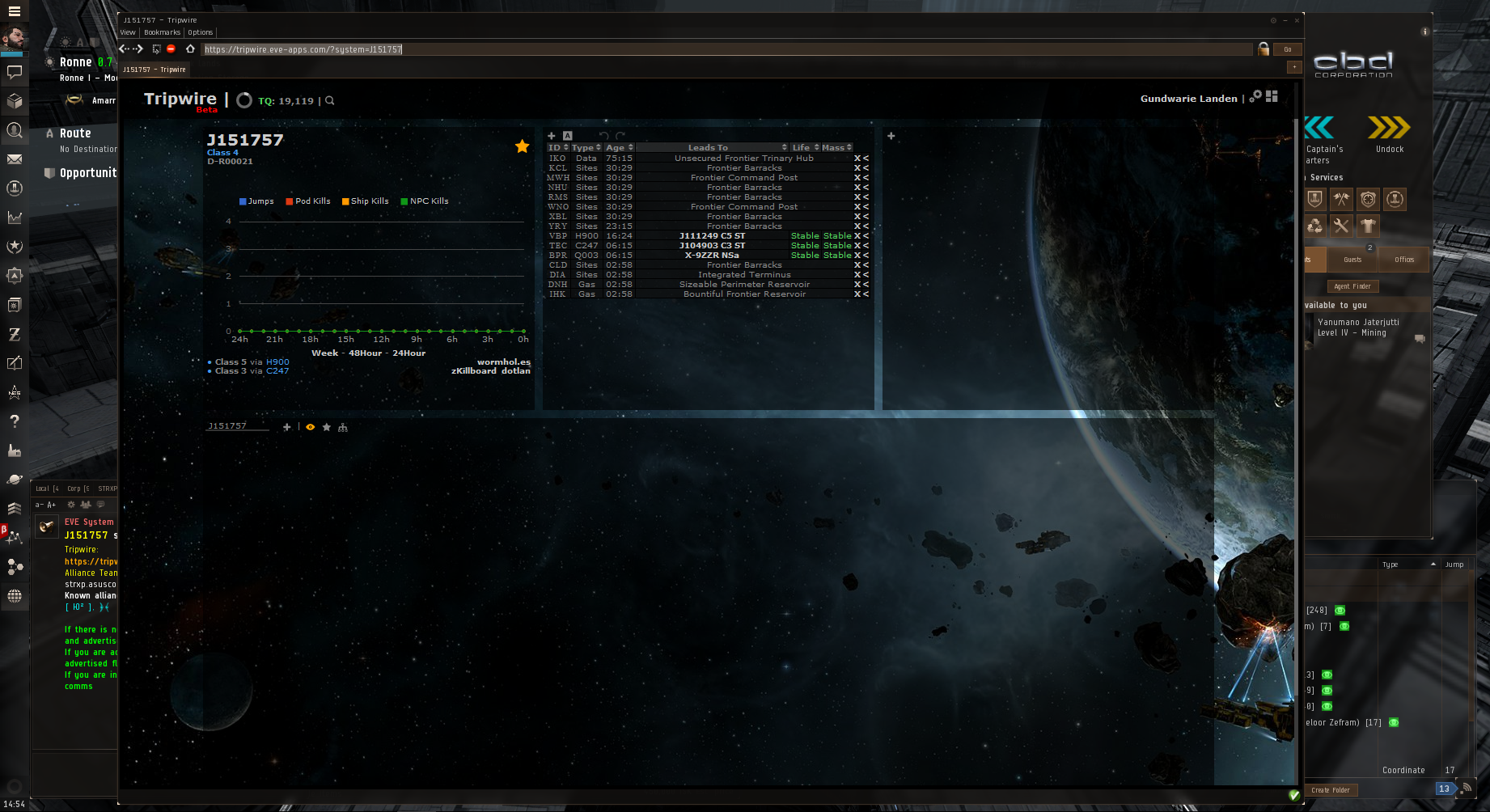Open the browser View menu
This screenshot has height=812, width=1490.
click(x=128, y=32)
